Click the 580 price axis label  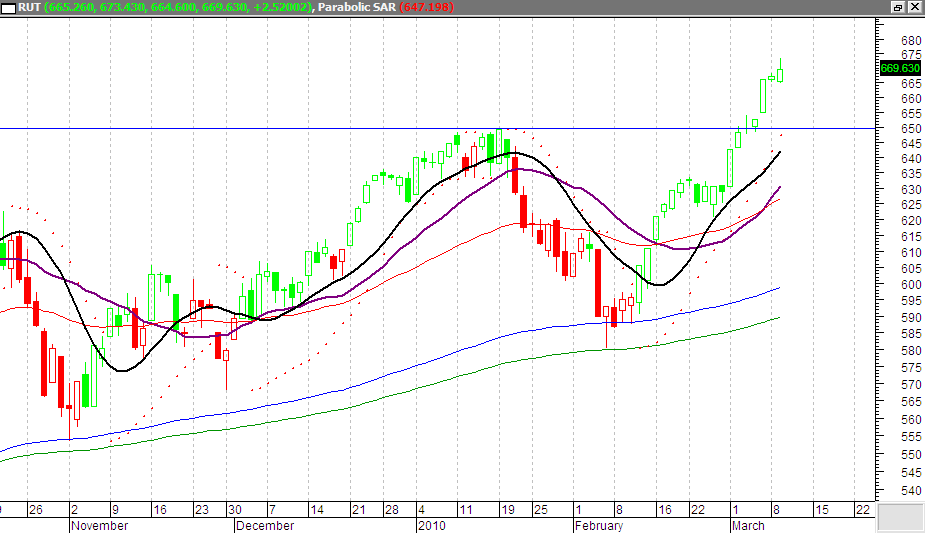click(x=911, y=350)
